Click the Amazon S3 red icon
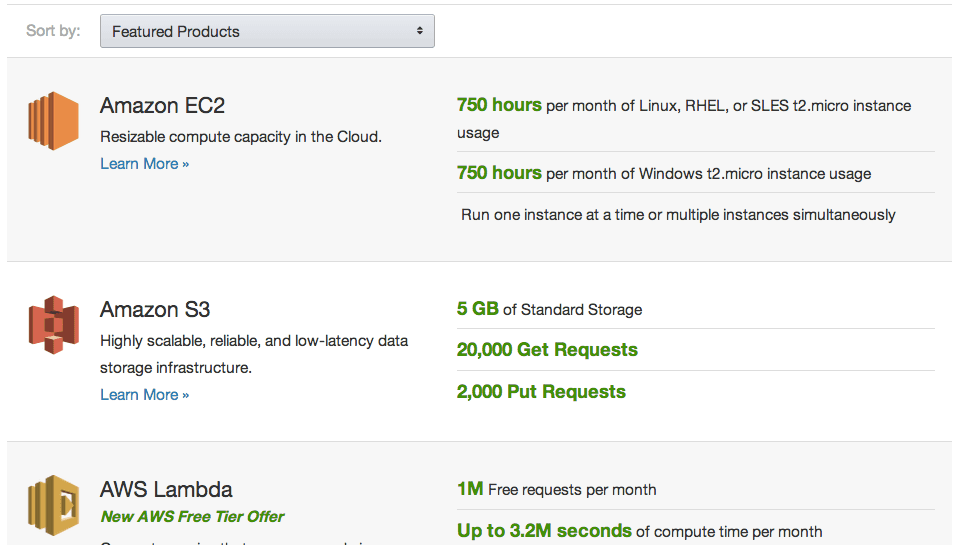 pyautogui.click(x=54, y=325)
